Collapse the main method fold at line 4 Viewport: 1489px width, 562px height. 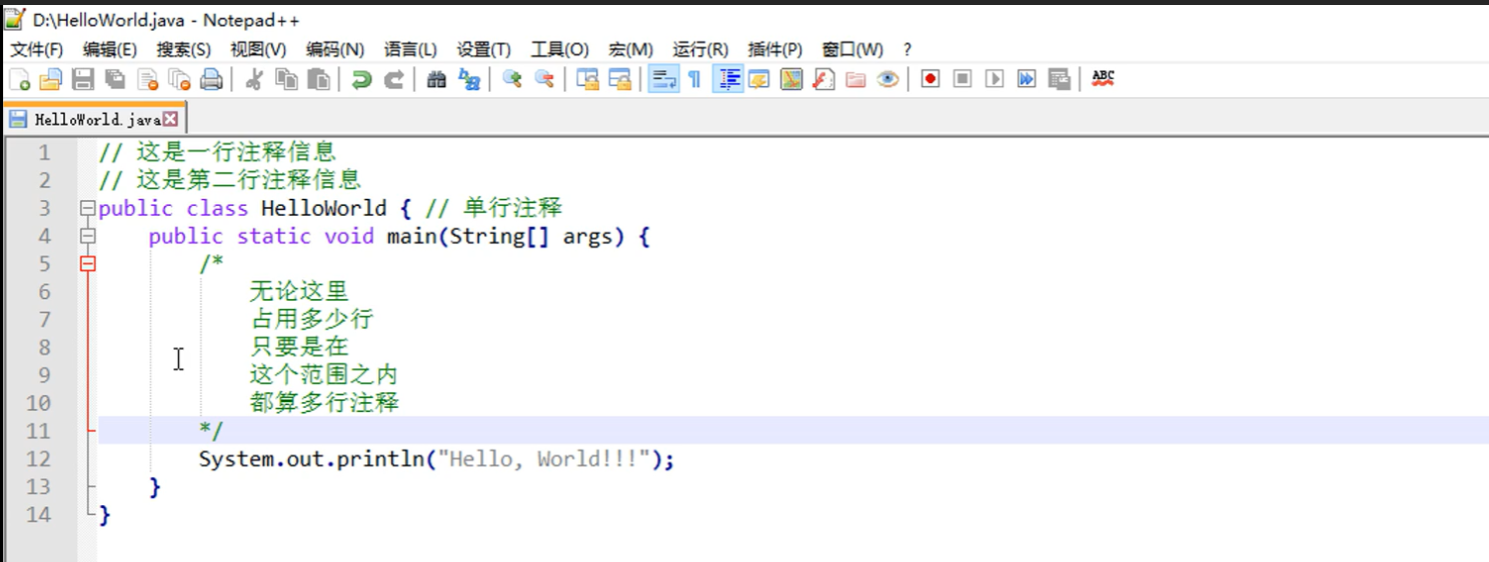point(88,236)
